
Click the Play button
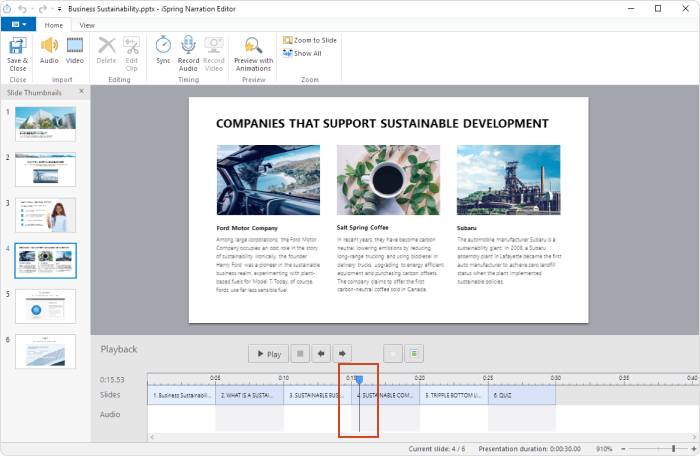pyautogui.click(x=269, y=354)
